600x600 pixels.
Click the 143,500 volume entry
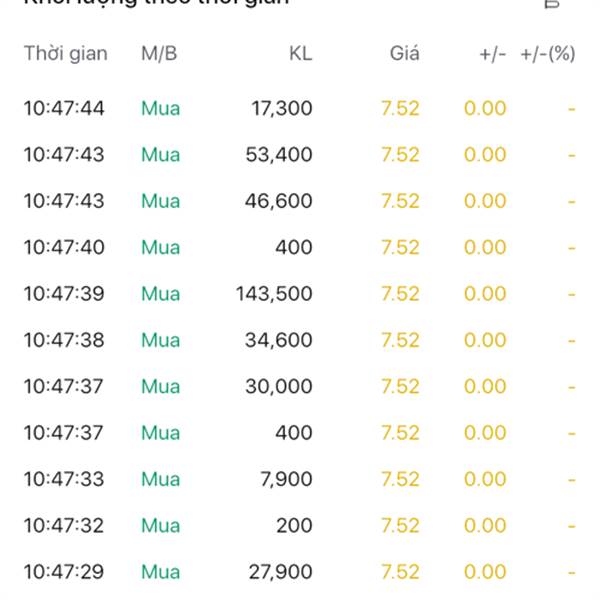[274, 294]
